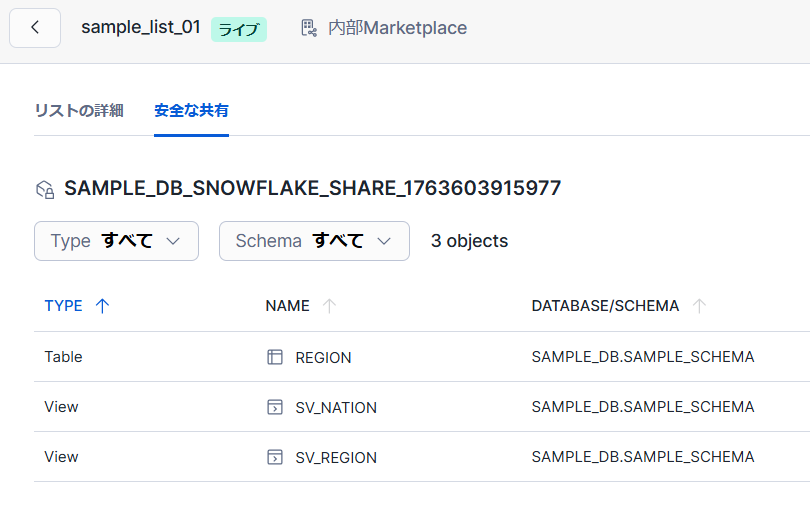This screenshot has width=810, height=523.
Task: Click the SAMPLE_DB_SNOWFLAKE_SHARE_1763603915977 share name
Action: (x=313, y=189)
